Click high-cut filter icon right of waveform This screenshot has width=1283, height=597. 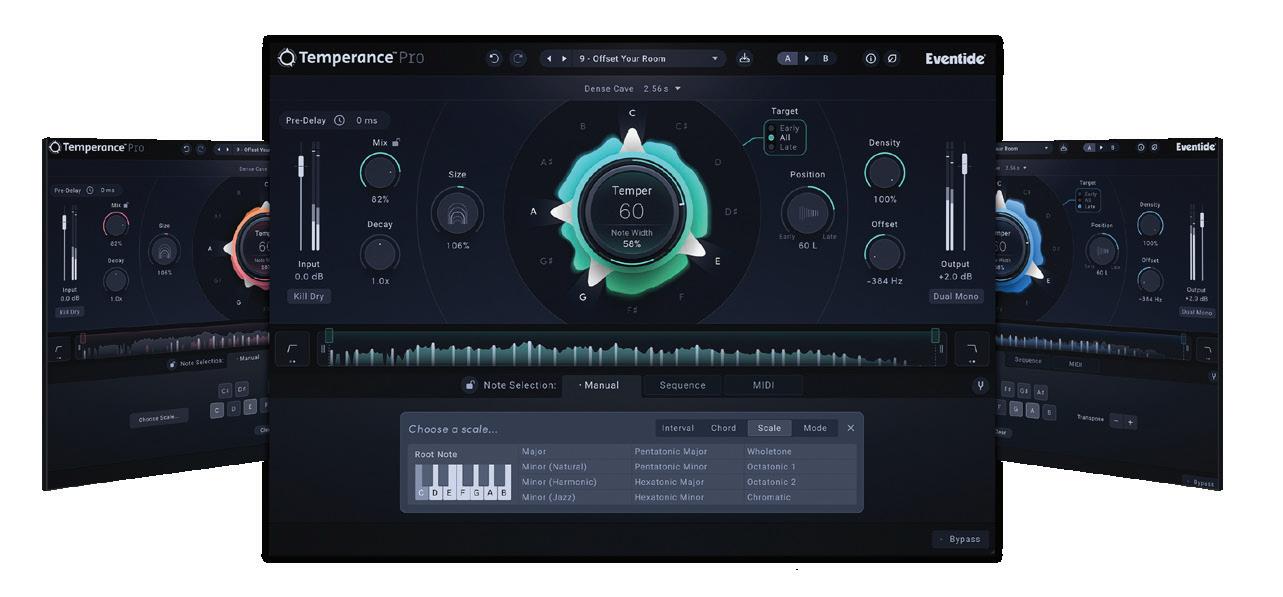(x=971, y=349)
